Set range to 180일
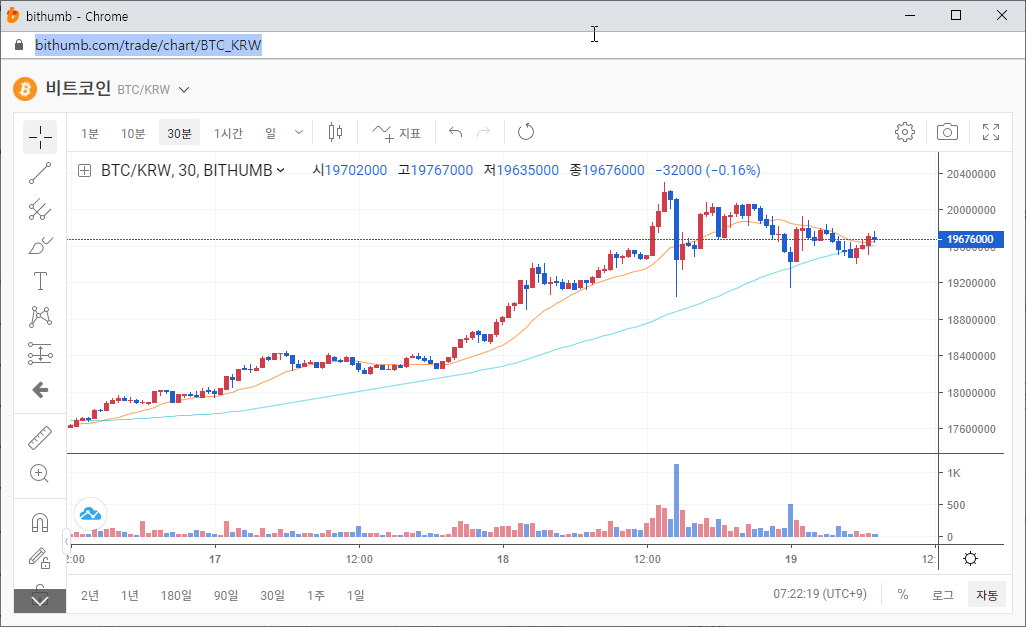The image size is (1026, 627). (x=176, y=596)
